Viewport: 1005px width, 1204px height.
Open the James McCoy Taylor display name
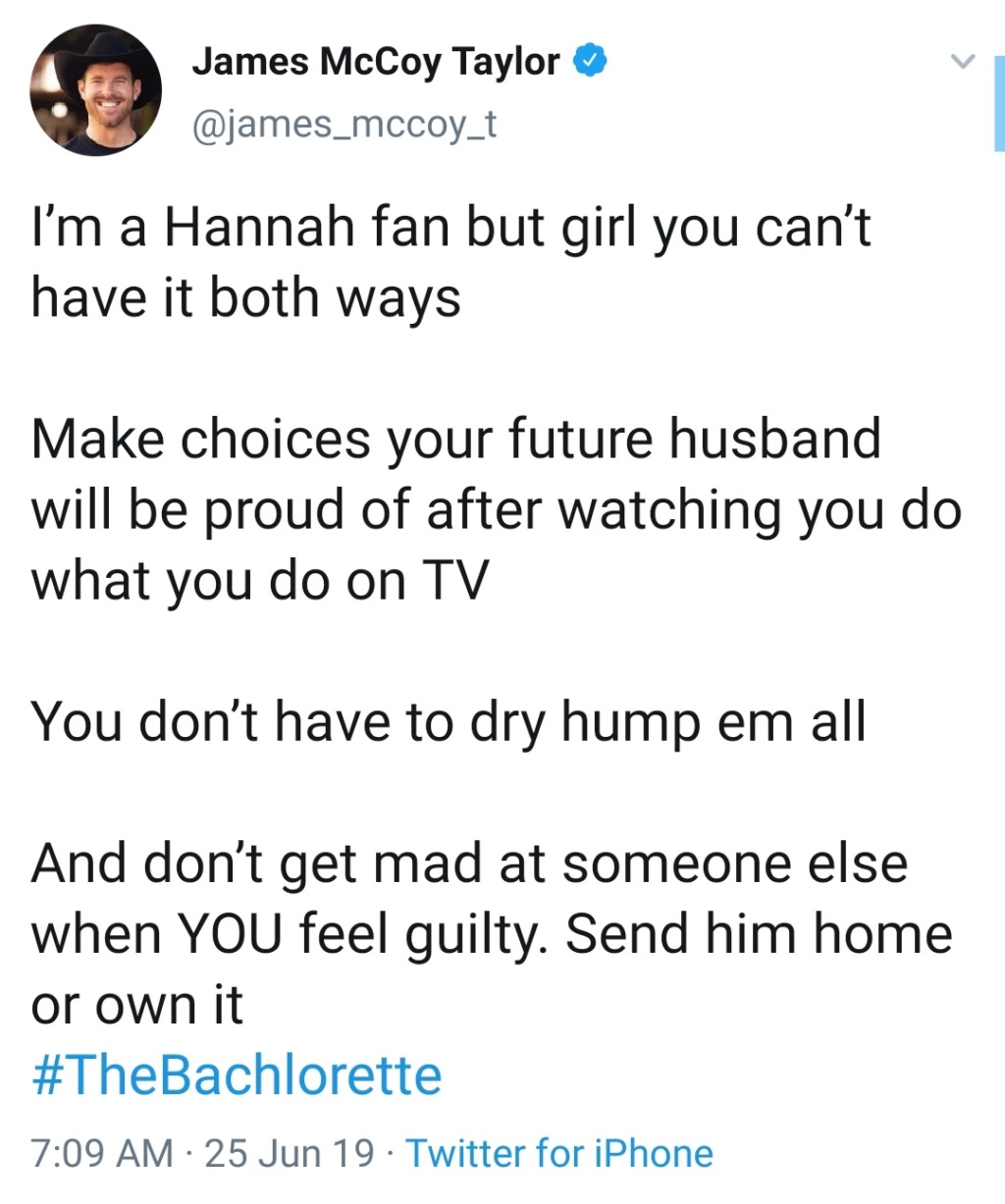tap(376, 62)
